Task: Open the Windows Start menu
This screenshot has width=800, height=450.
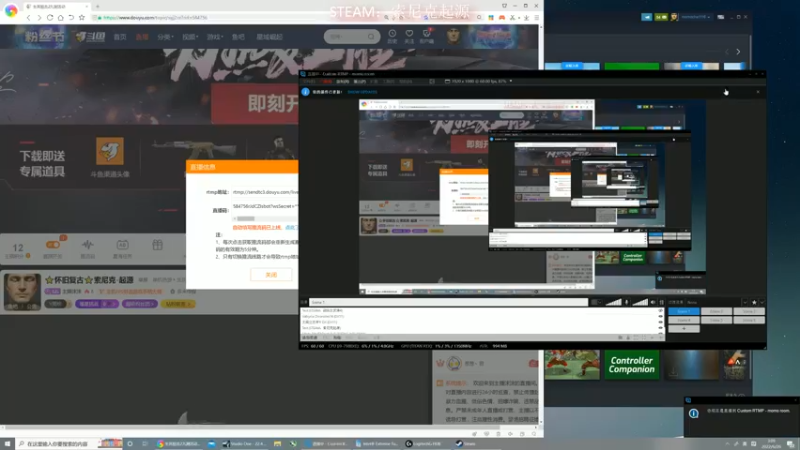Action: 7,444
